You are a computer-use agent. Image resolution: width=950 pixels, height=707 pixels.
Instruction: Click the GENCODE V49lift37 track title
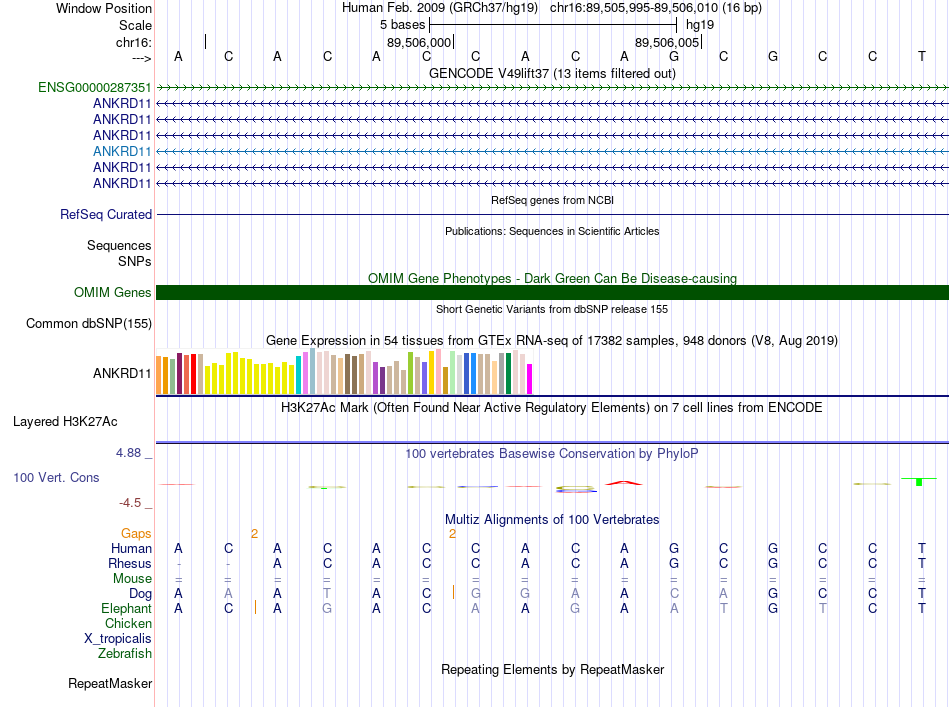click(552, 73)
